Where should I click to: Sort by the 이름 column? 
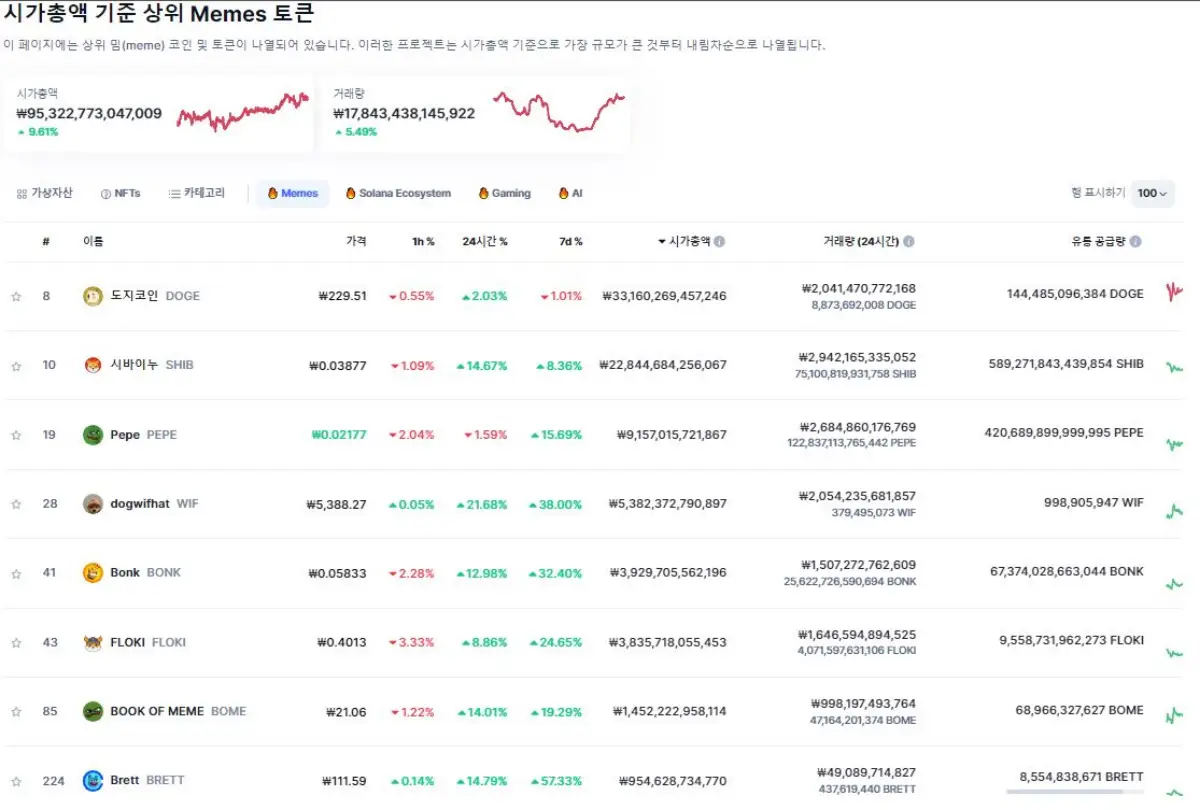[x=93, y=242]
